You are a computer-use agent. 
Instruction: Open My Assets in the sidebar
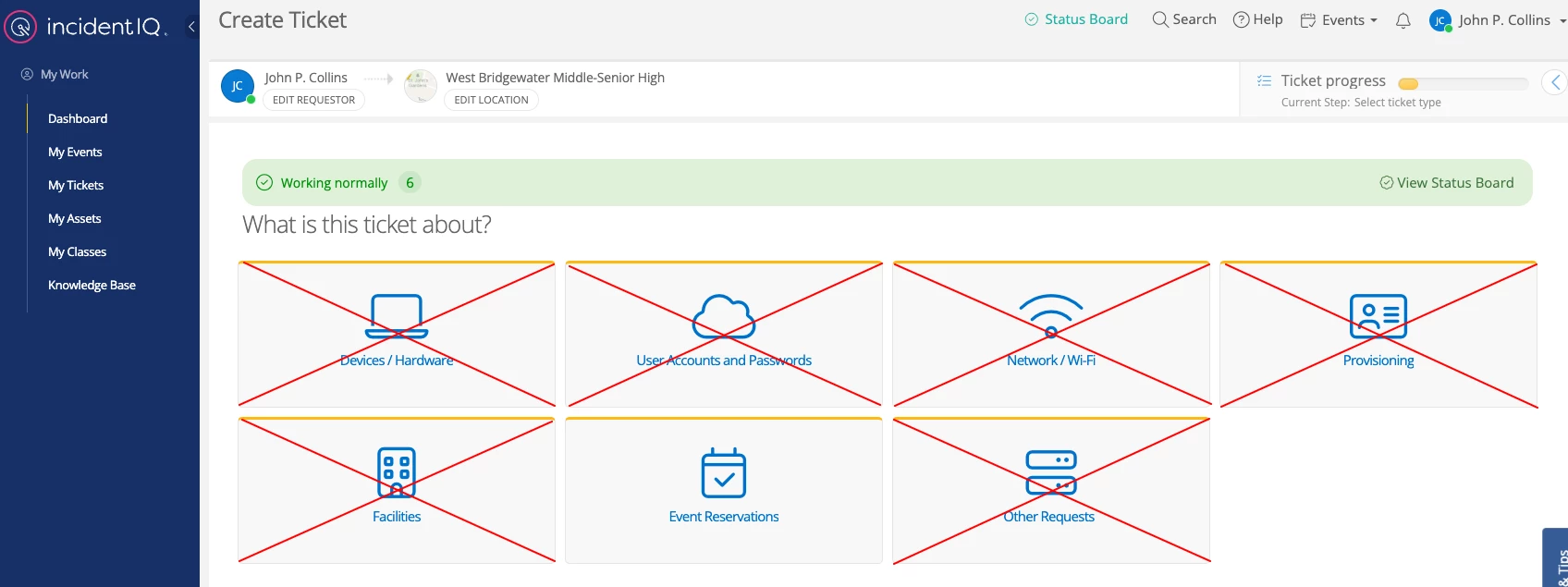click(x=75, y=218)
